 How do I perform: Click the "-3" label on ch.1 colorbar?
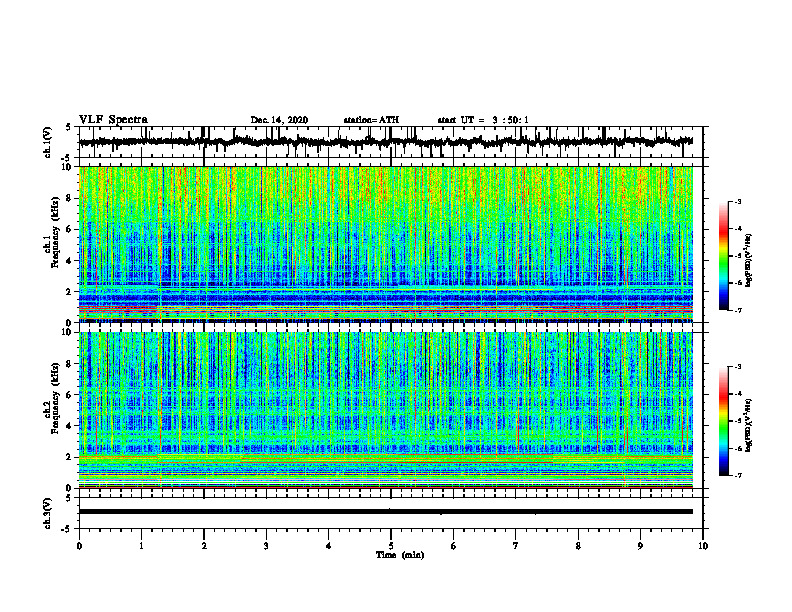click(738, 201)
